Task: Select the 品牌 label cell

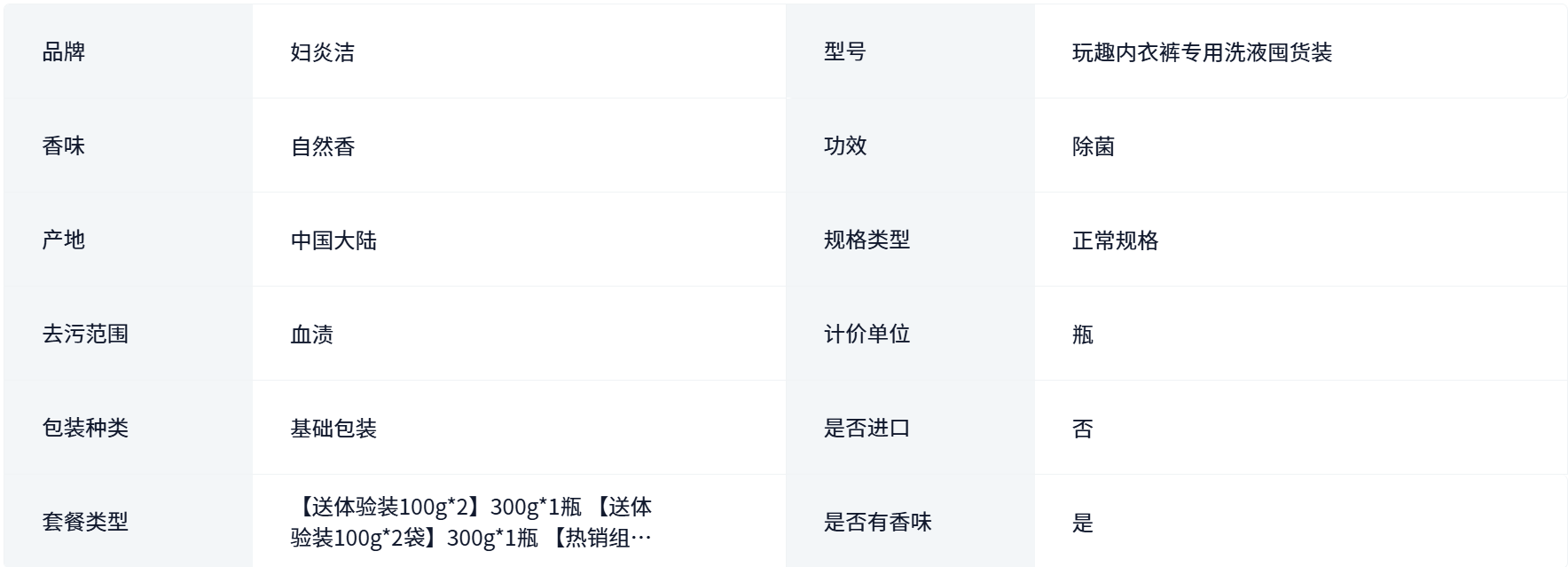Action: click(x=129, y=51)
